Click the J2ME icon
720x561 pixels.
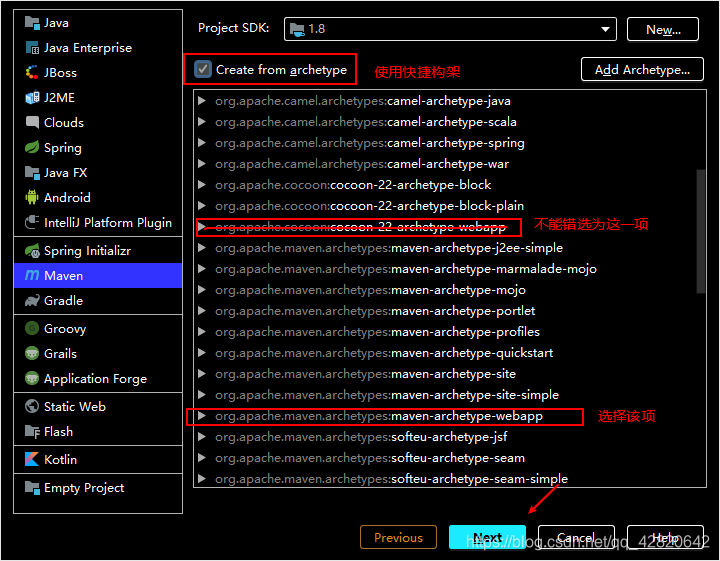coord(32,97)
